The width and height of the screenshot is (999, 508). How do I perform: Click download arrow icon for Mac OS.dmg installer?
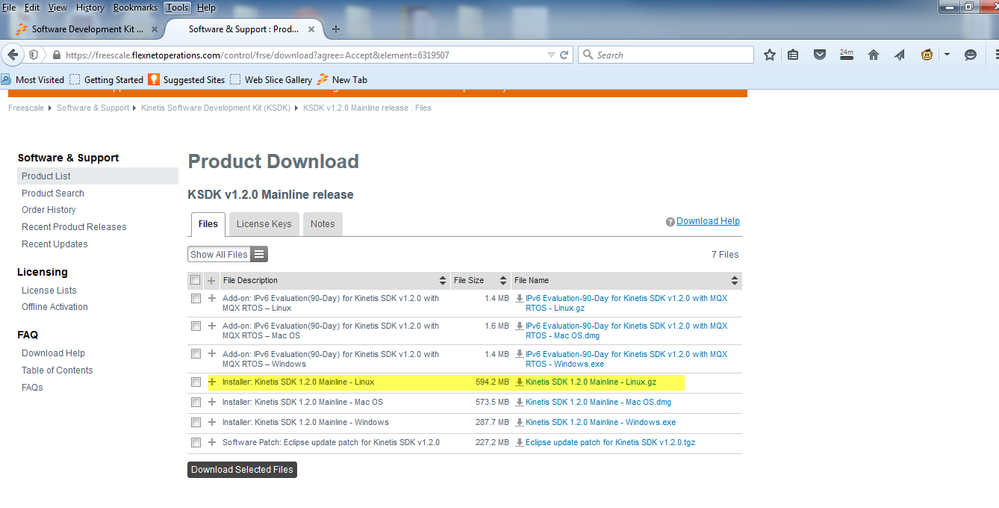[x=519, y=402]
